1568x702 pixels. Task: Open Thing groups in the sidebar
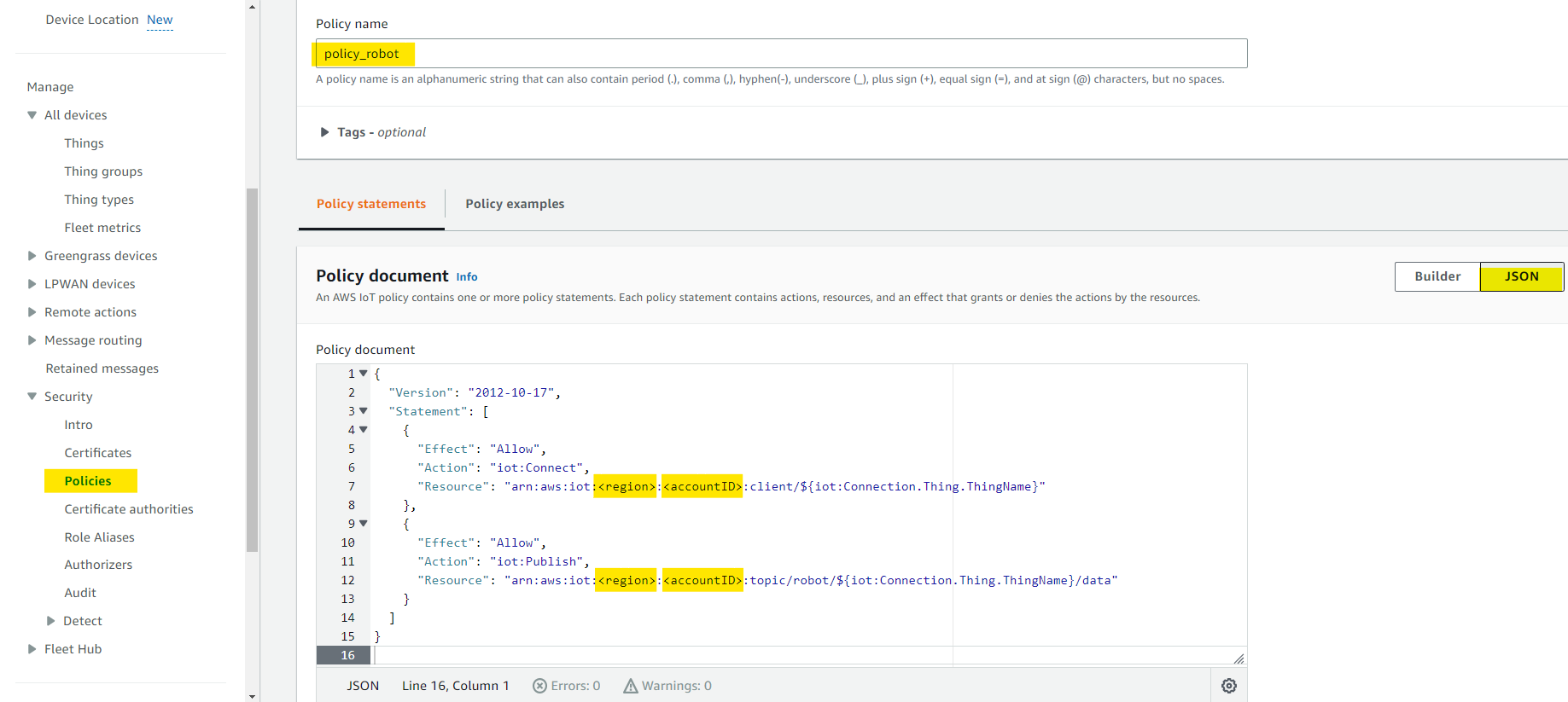(x=103, y=171)
